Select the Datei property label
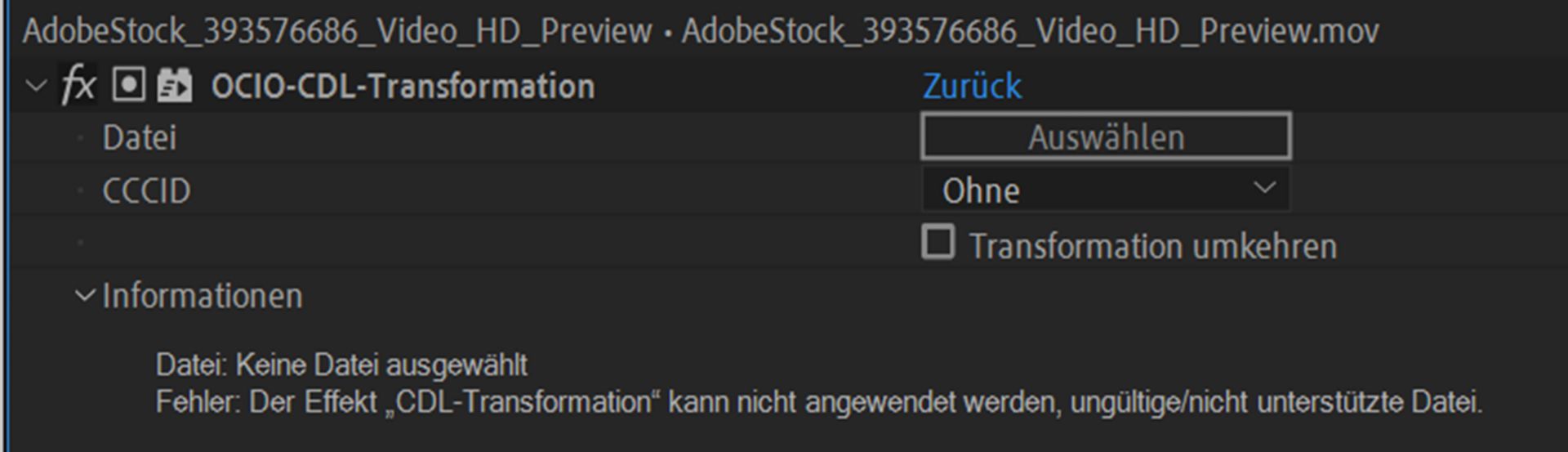 pyautogui.click(x=139, y=137)
